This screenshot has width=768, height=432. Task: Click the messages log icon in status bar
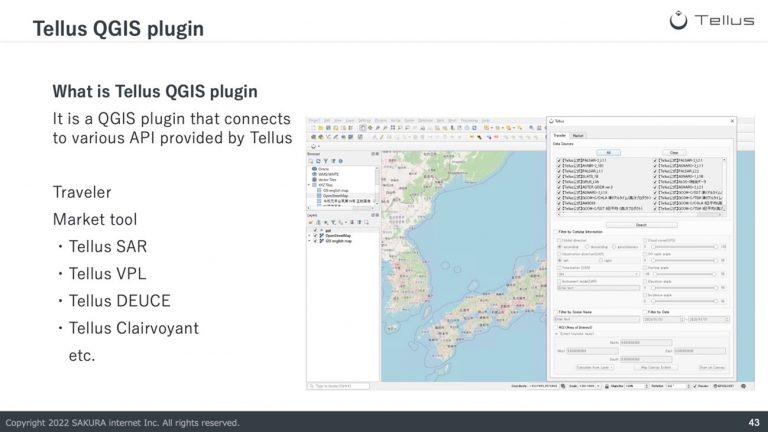tap(744, 386)
